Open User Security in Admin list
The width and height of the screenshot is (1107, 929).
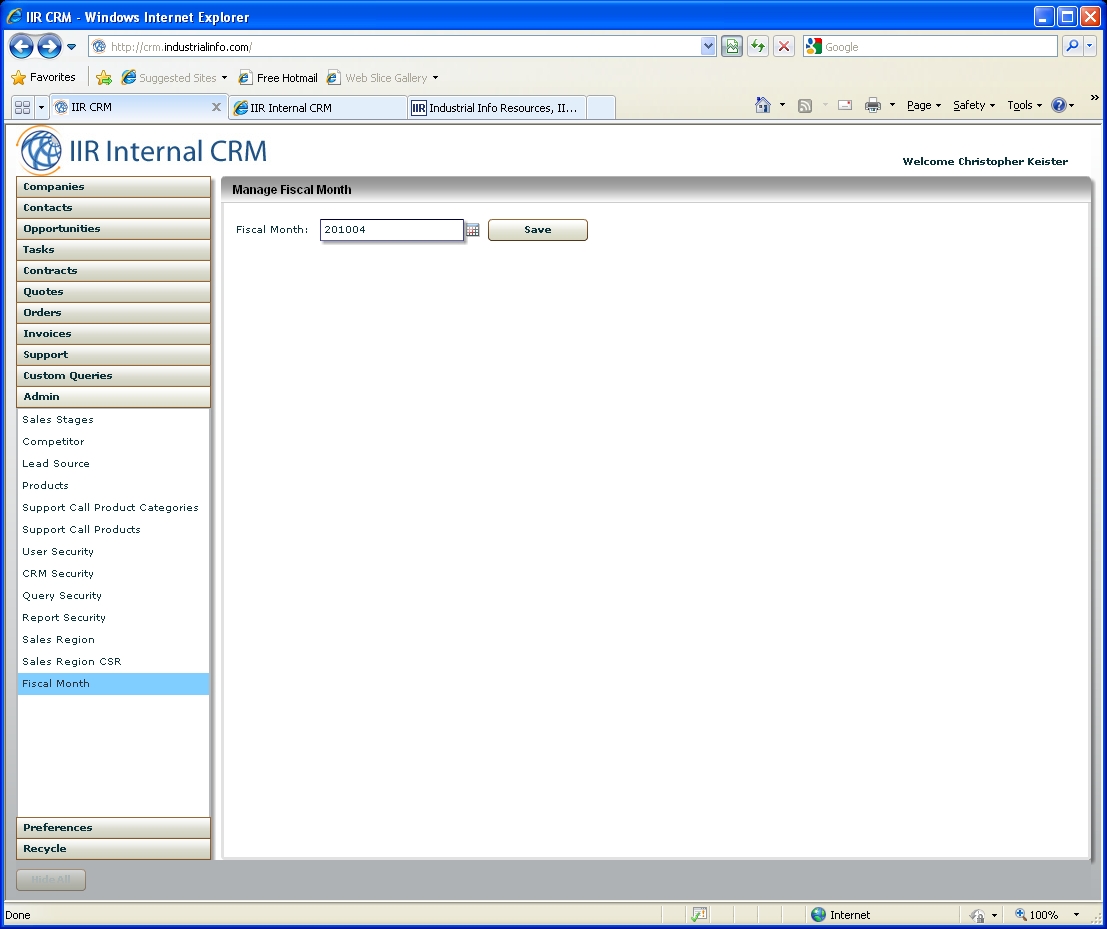[58, 552]
